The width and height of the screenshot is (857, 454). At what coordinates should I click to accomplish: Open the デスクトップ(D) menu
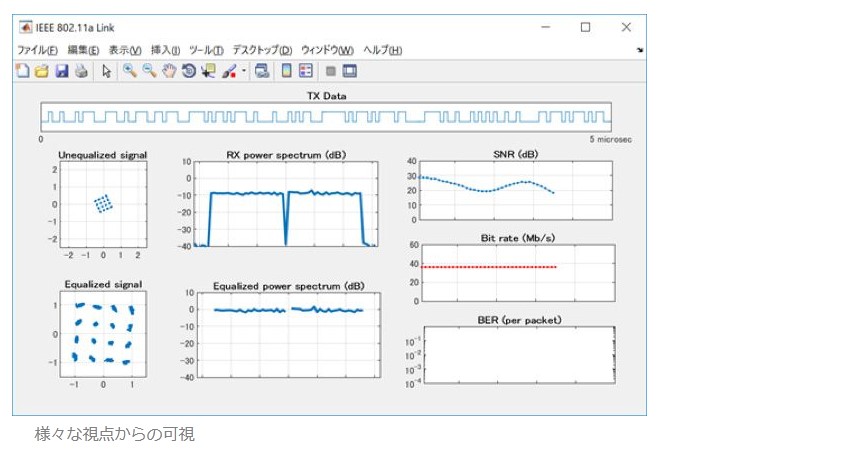262,50
